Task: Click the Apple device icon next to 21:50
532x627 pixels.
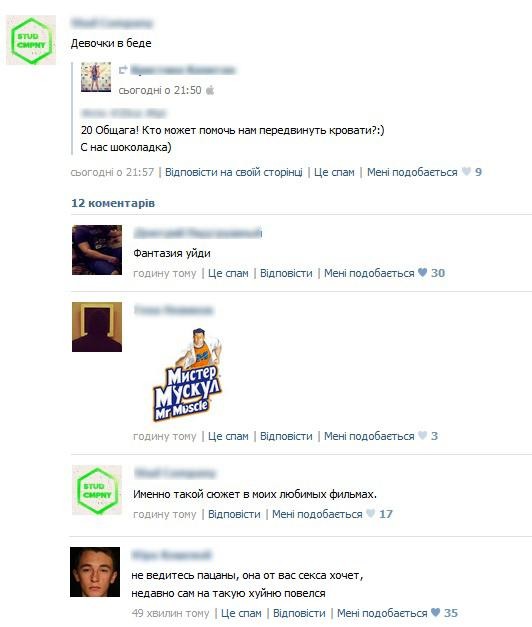Action: (x=210, y=90)
